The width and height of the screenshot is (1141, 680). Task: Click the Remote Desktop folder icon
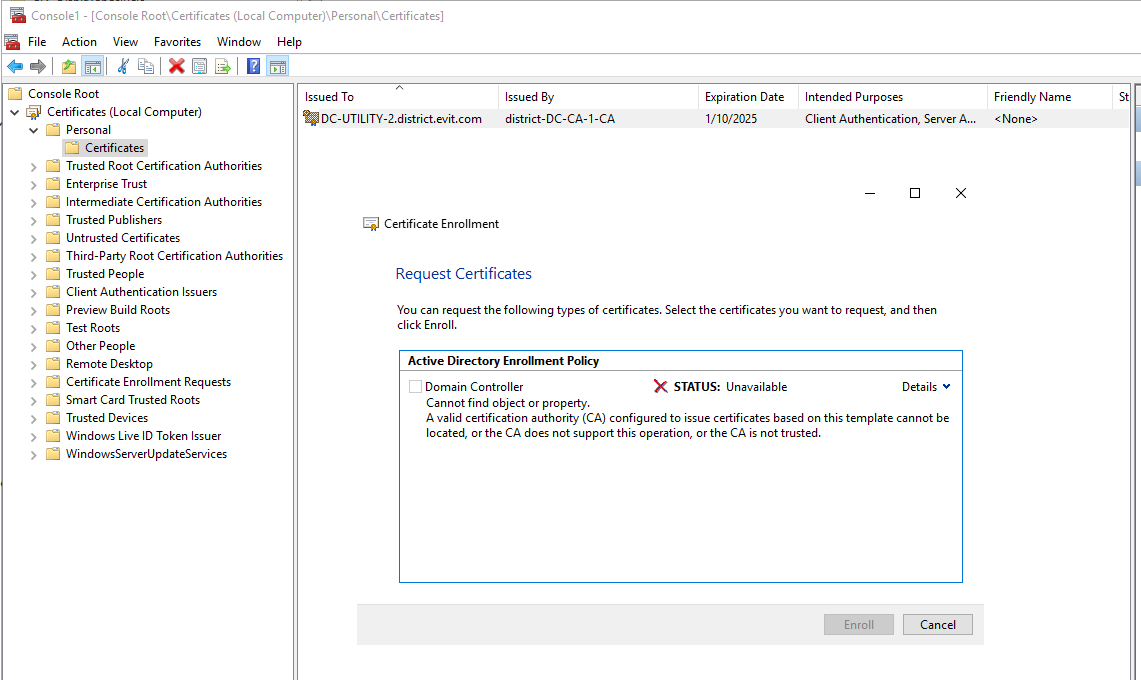coord(53,364)
